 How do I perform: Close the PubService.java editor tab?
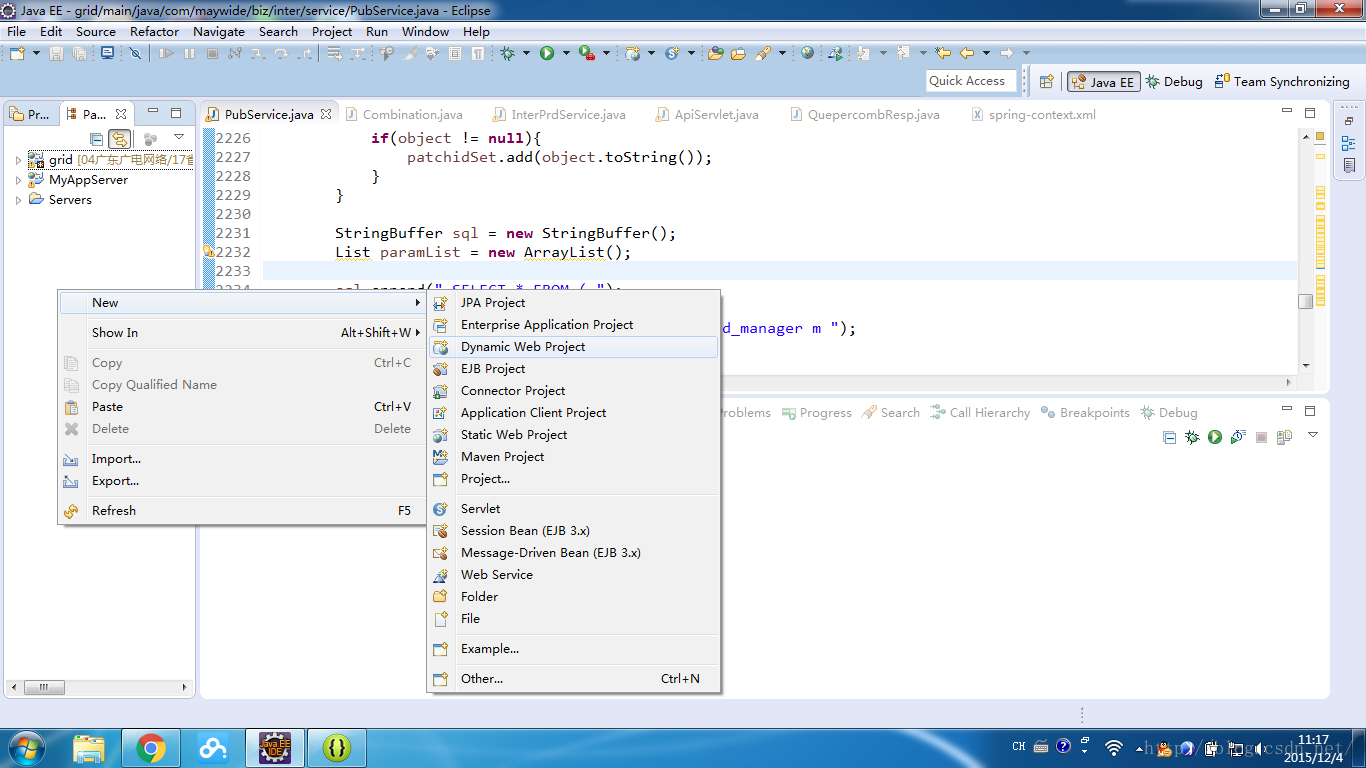326,115
